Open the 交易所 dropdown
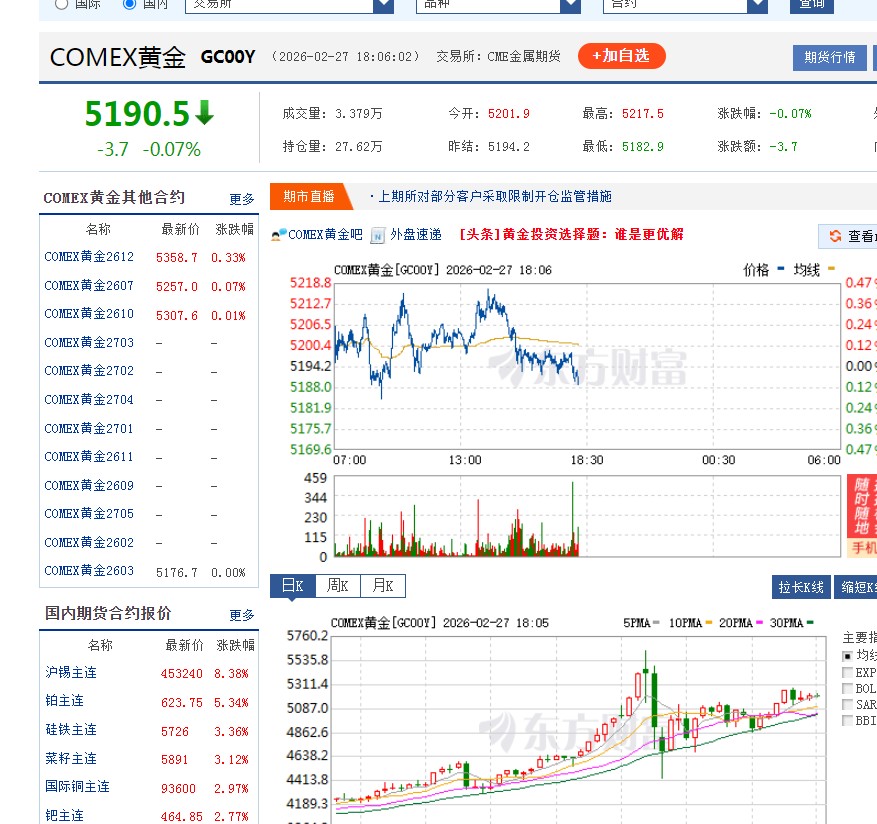This screenshot has height=824, width=877. click(290, 5)
